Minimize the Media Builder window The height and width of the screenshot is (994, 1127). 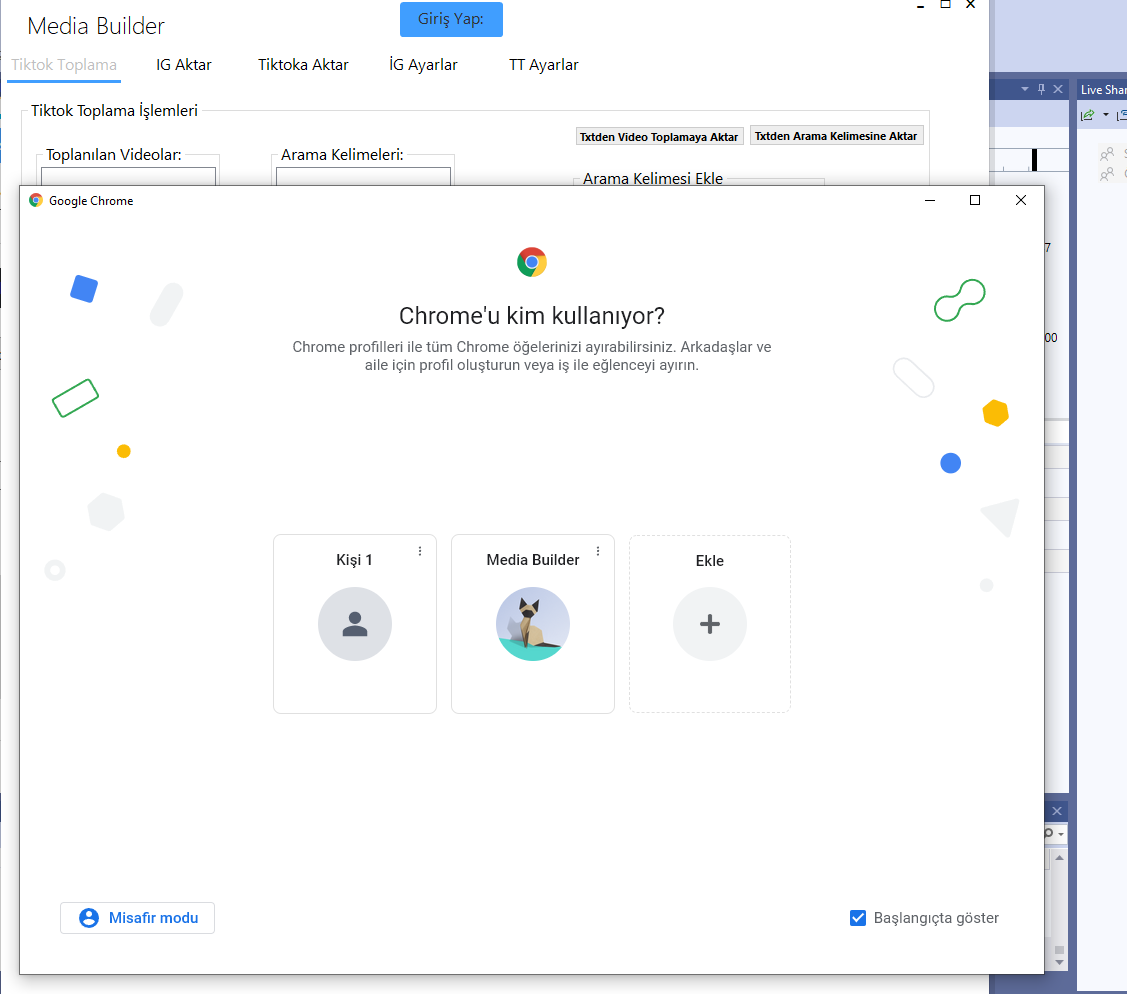920,5
